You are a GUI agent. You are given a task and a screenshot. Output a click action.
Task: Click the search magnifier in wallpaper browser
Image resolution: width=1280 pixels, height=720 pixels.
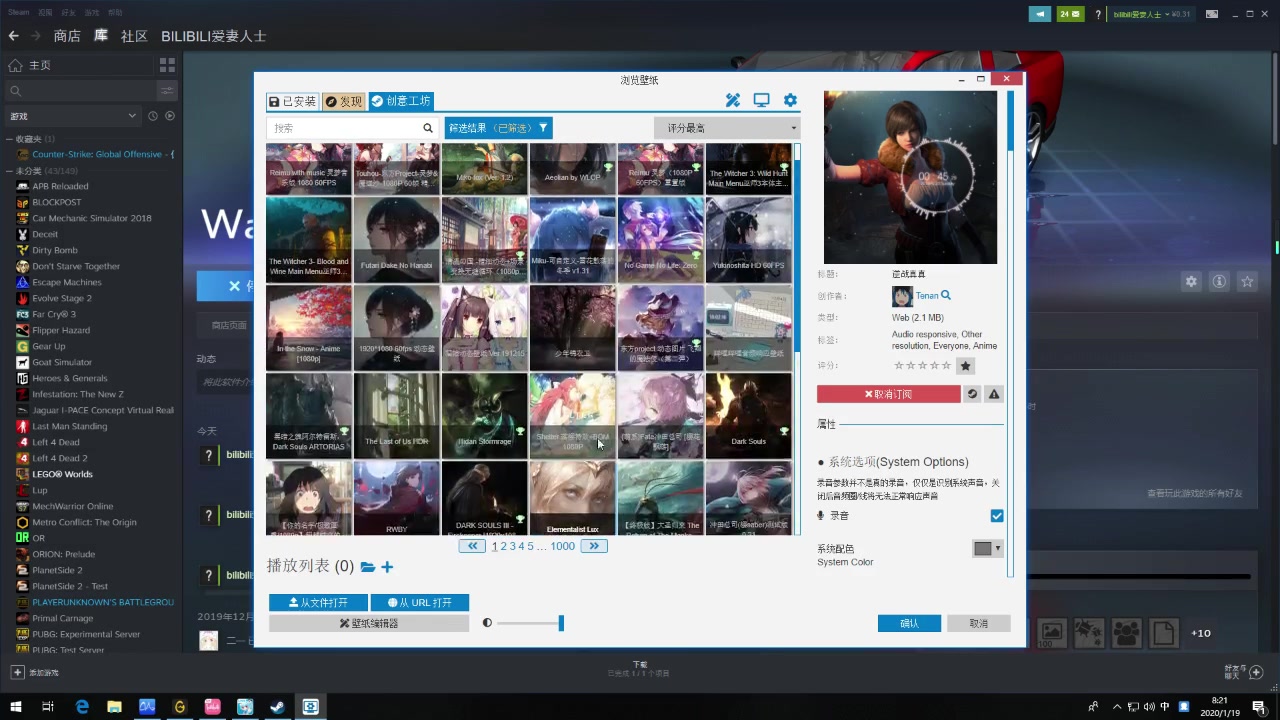point(428,128)
